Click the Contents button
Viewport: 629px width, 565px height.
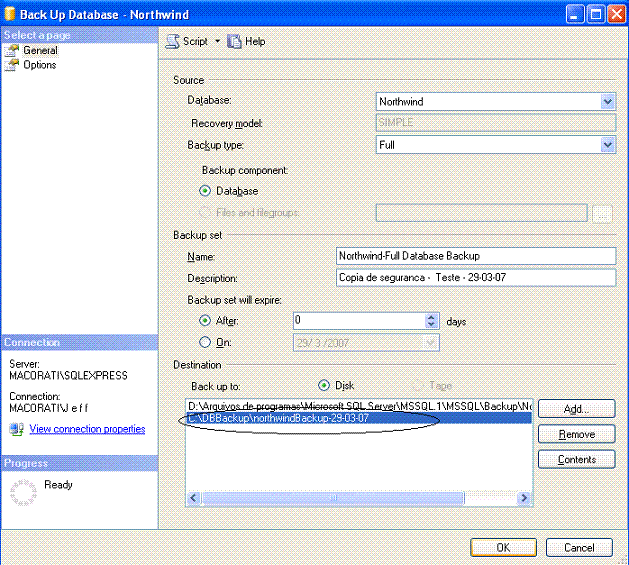click(576, 459)
